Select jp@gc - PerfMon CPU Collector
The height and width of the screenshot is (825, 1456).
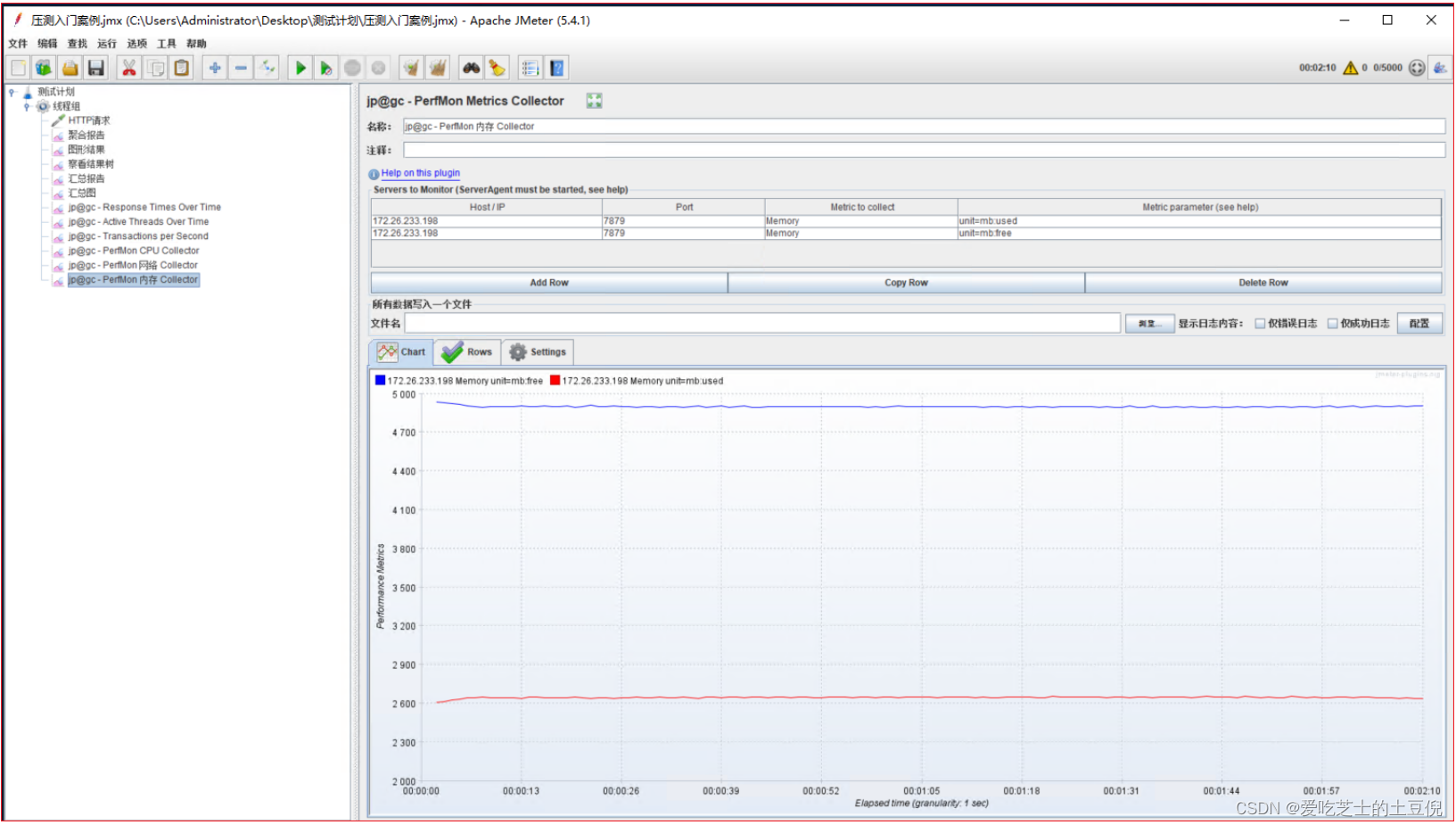134,251
